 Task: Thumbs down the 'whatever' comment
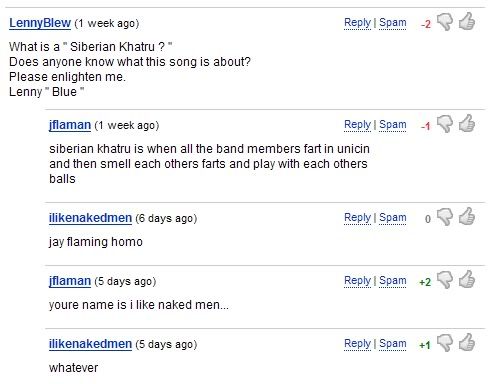(445, 343)
